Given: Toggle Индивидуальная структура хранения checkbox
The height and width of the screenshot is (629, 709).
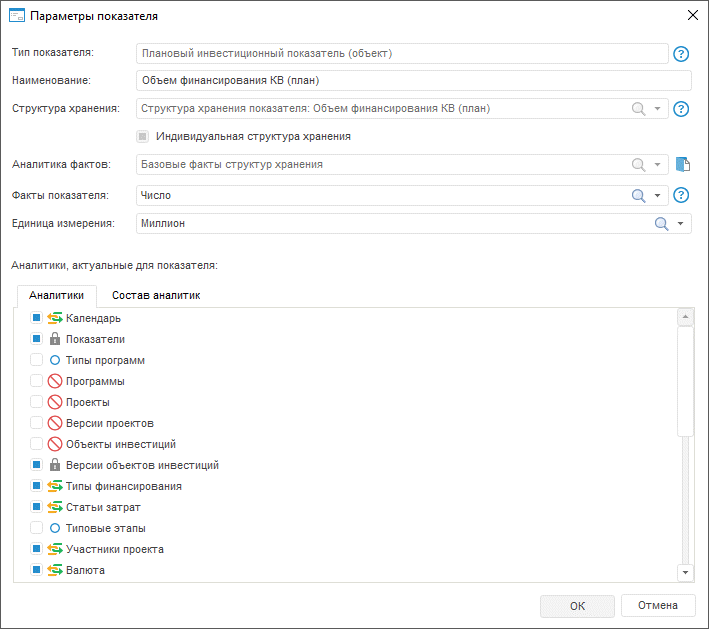Looking at the screenshot, I should coord(143,136).
